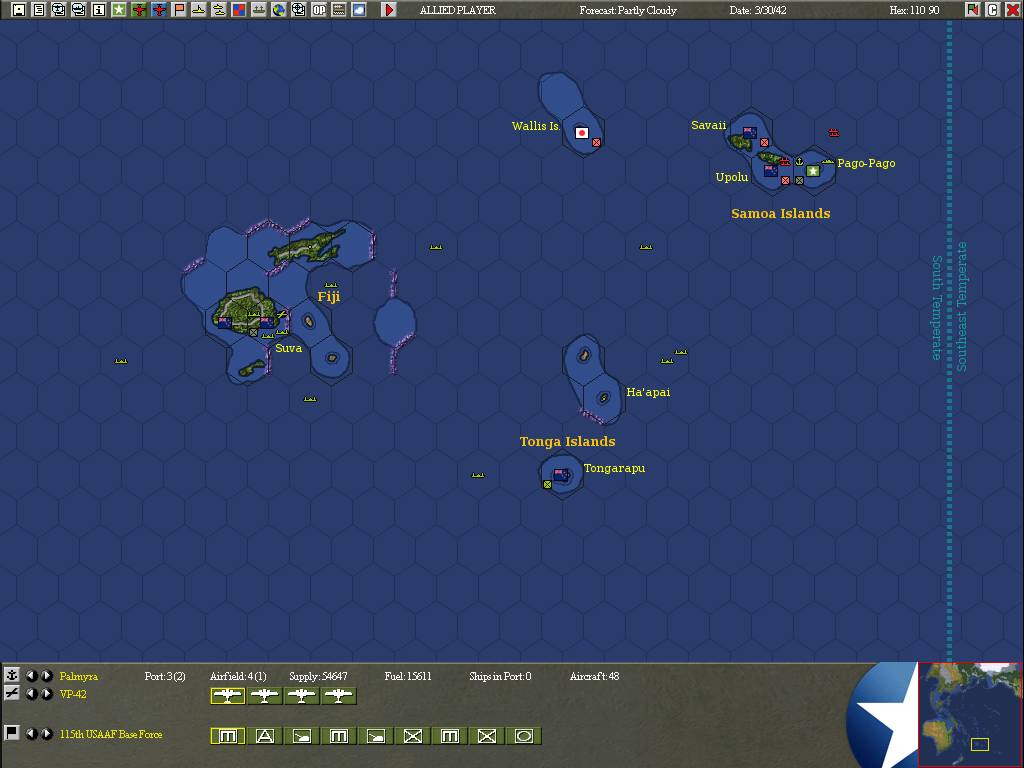Click the globe toolbar icon

279,10
